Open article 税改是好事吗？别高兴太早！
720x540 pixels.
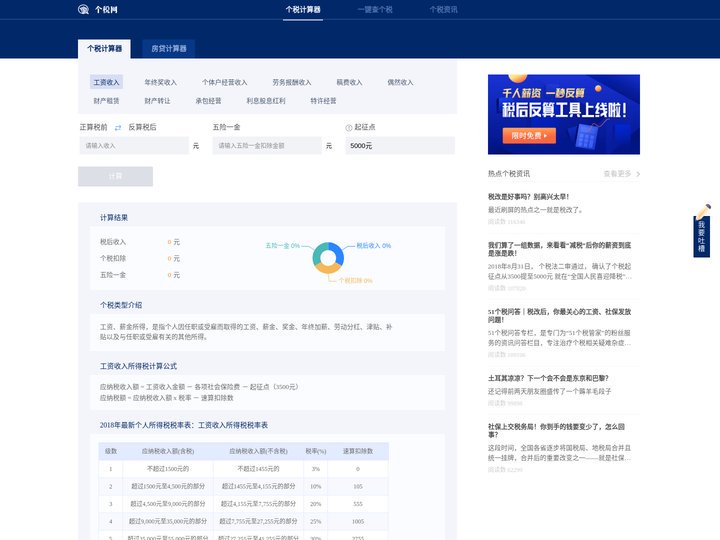pos(529,197)
